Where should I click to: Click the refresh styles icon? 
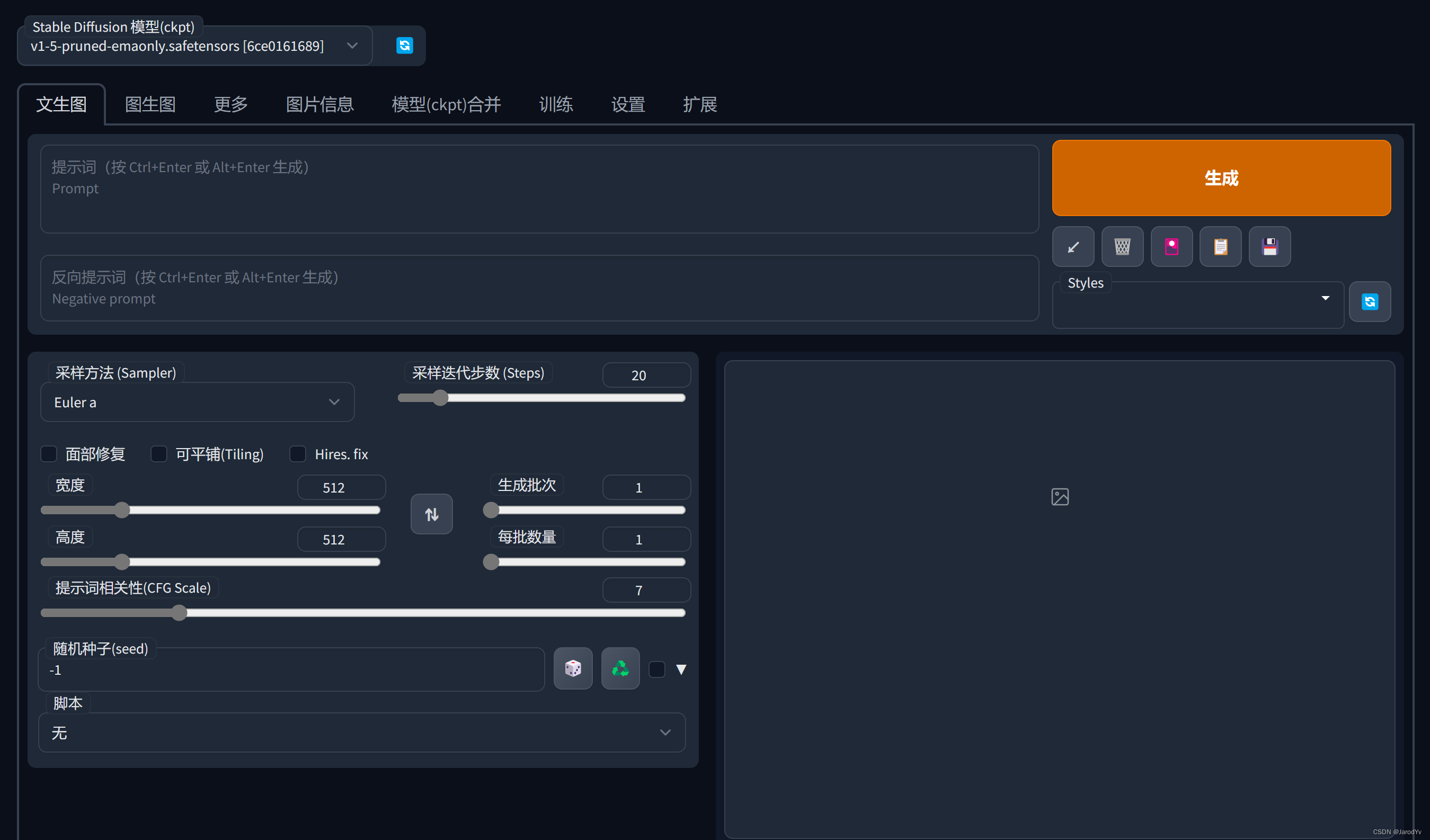pyautogui.click(x=1370, y=301)
